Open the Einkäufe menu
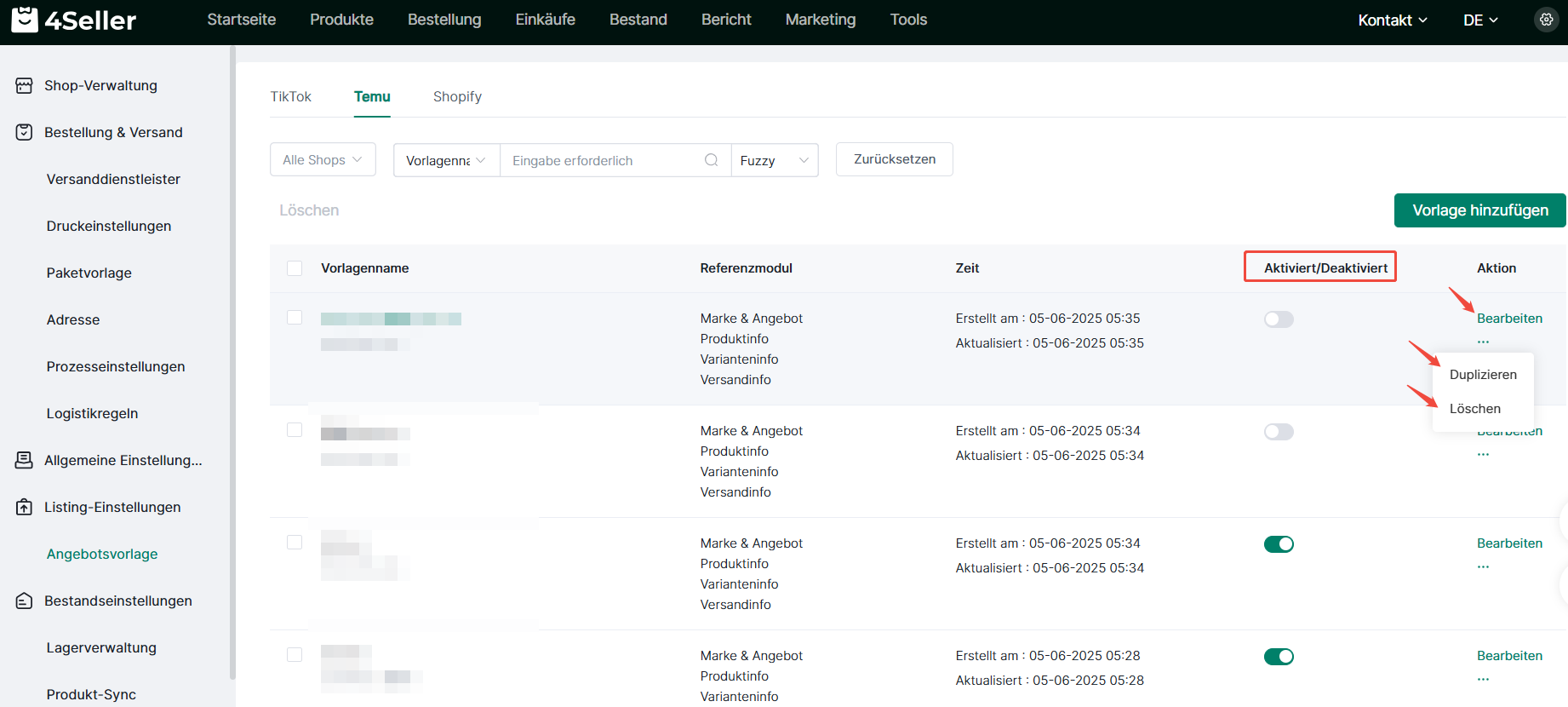 tap(545, 20)
